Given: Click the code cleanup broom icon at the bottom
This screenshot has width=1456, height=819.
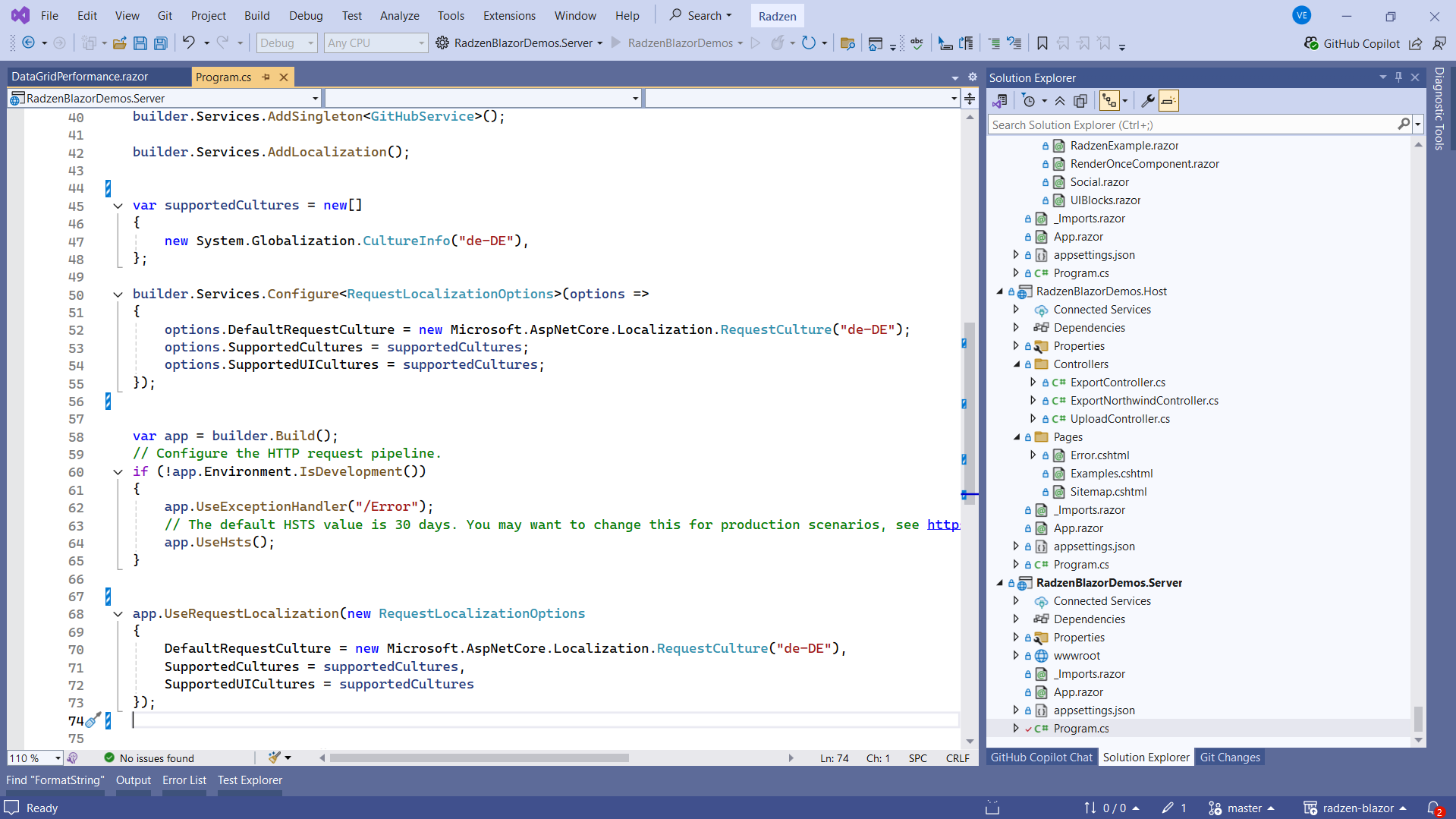Looking at the screenshot, I should (x=275, y=758).
